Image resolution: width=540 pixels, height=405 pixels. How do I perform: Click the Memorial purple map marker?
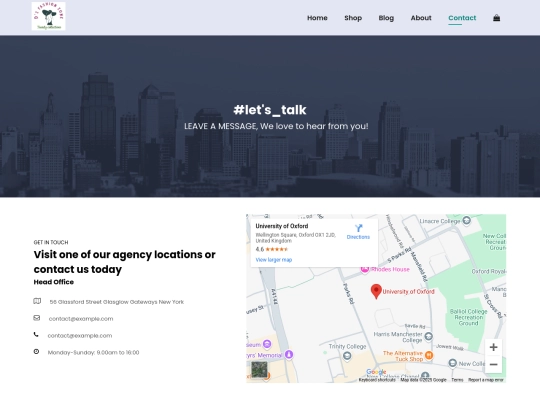(x=289, y=354)
